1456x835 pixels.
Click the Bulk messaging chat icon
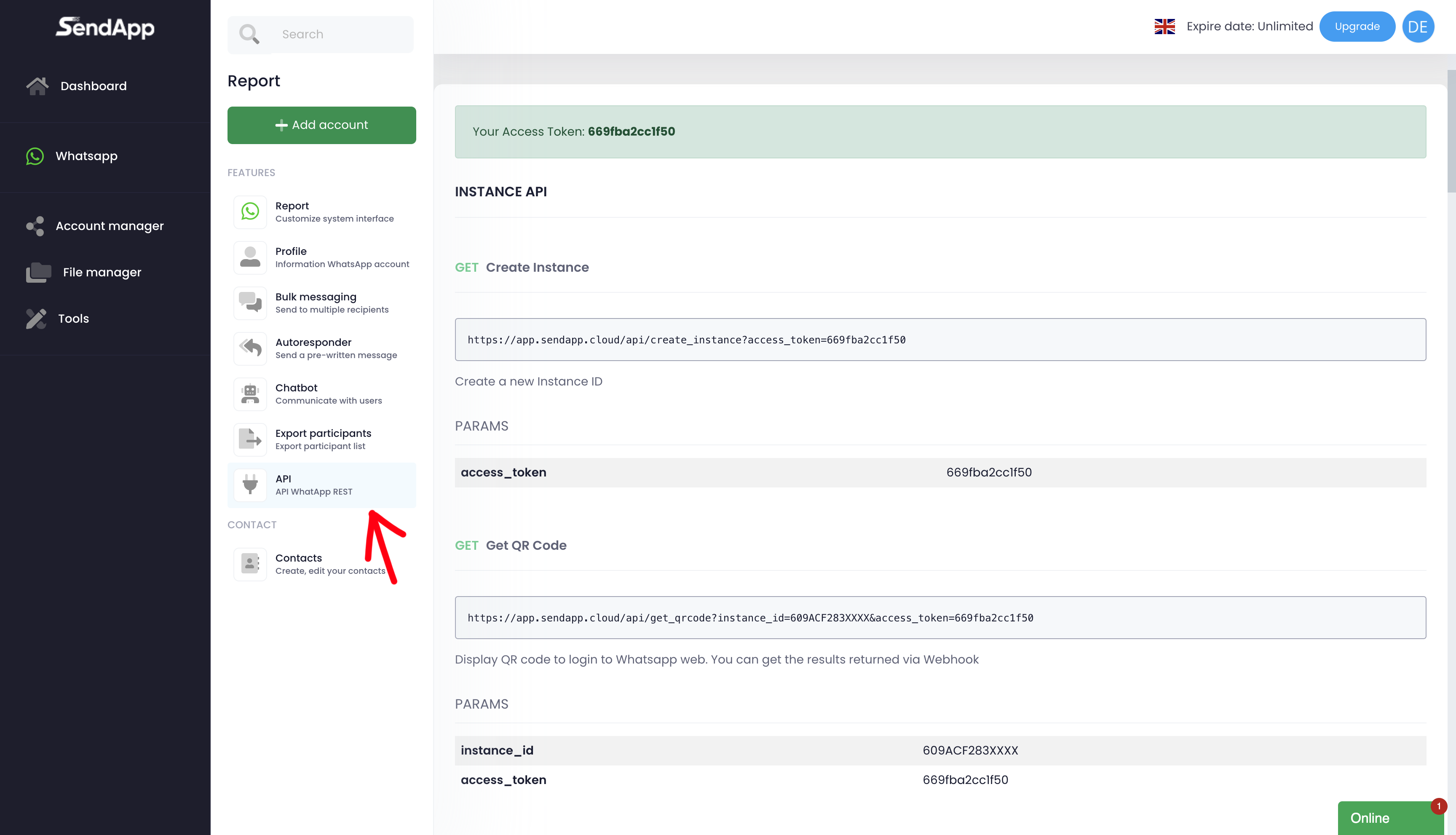click(x=250, y=303)
